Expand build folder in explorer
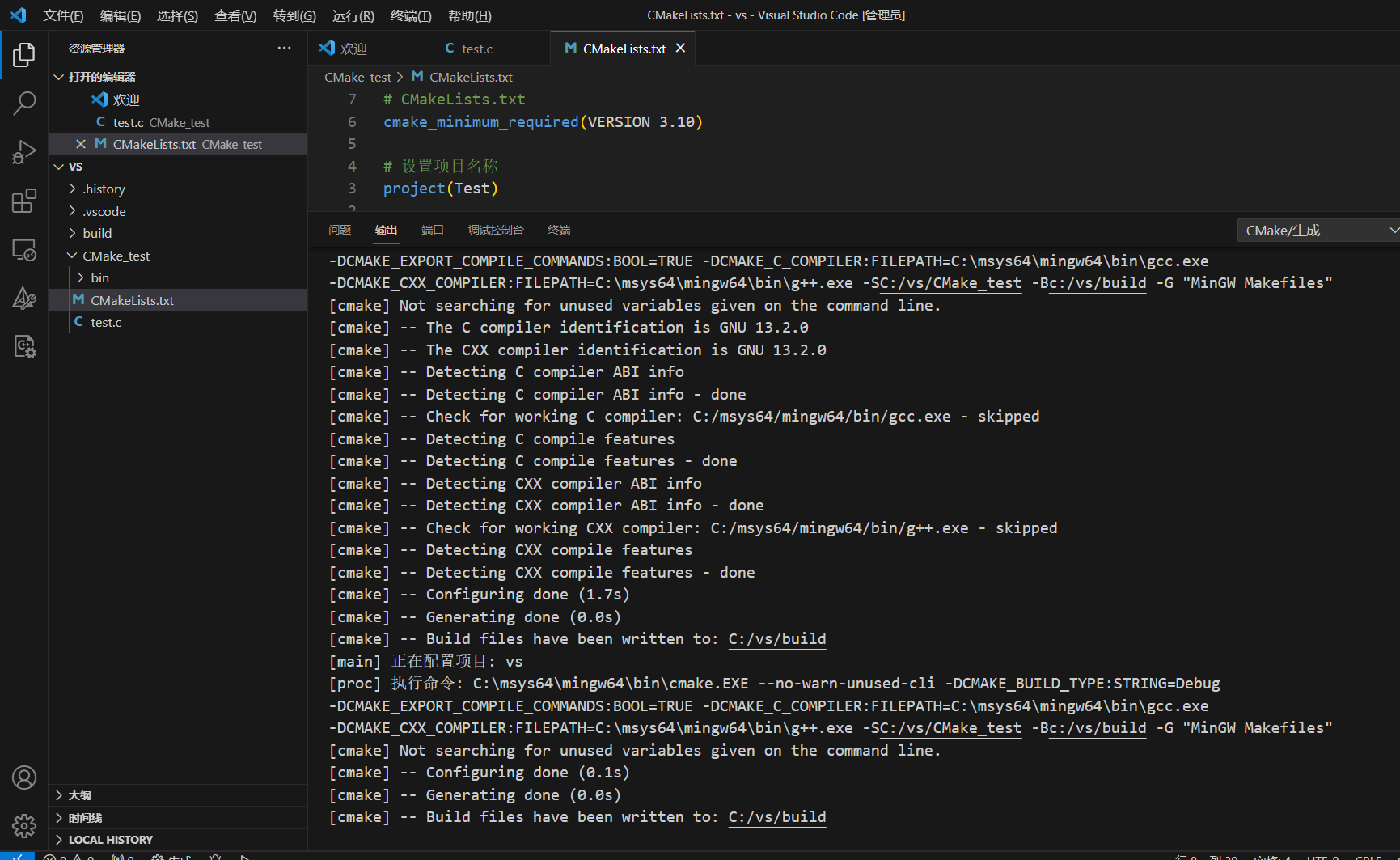Screen dimensions: 1400x860 [x=178, y=233]
